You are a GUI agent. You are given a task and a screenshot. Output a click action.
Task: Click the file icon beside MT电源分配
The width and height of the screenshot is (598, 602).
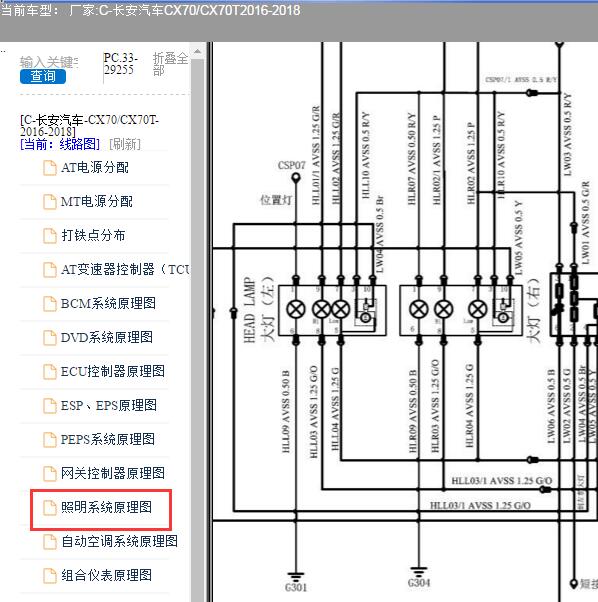tap(50, 202)
